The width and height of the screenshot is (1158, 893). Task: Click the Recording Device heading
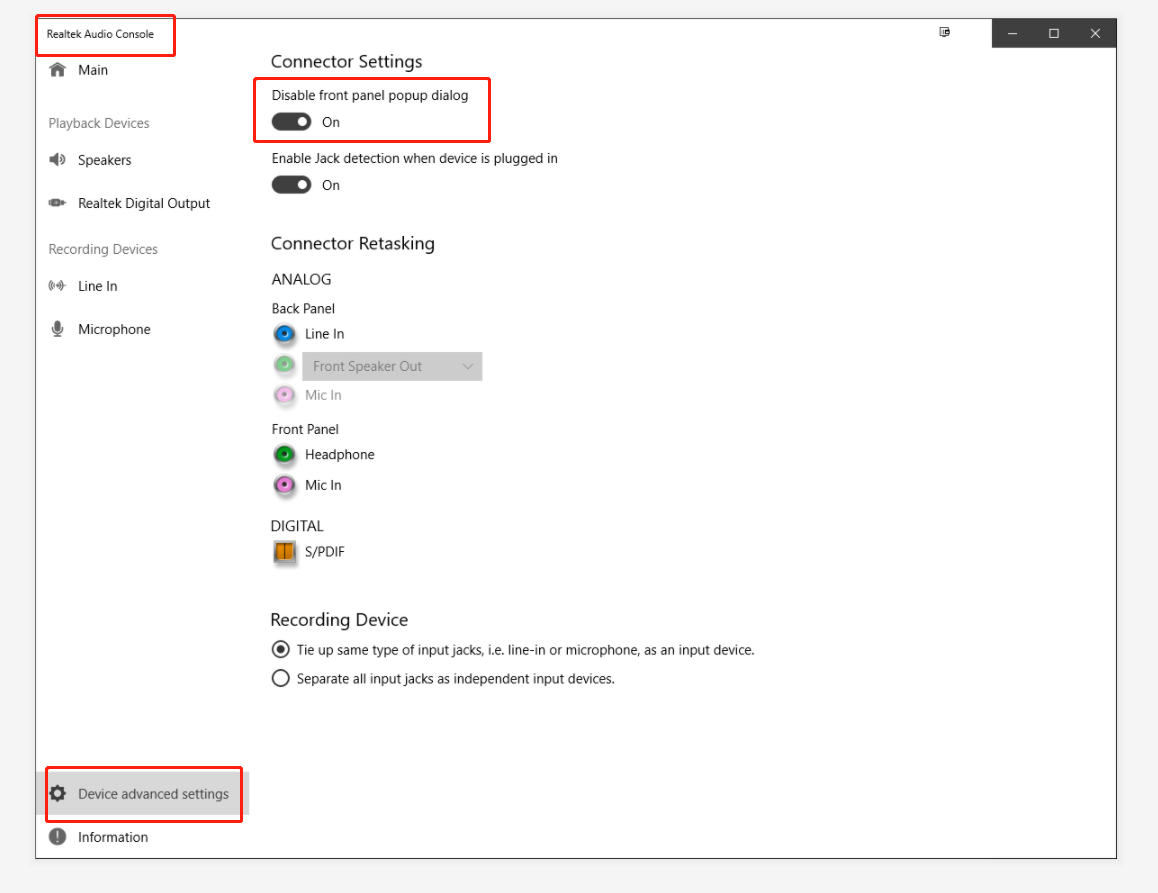[339, 620]
